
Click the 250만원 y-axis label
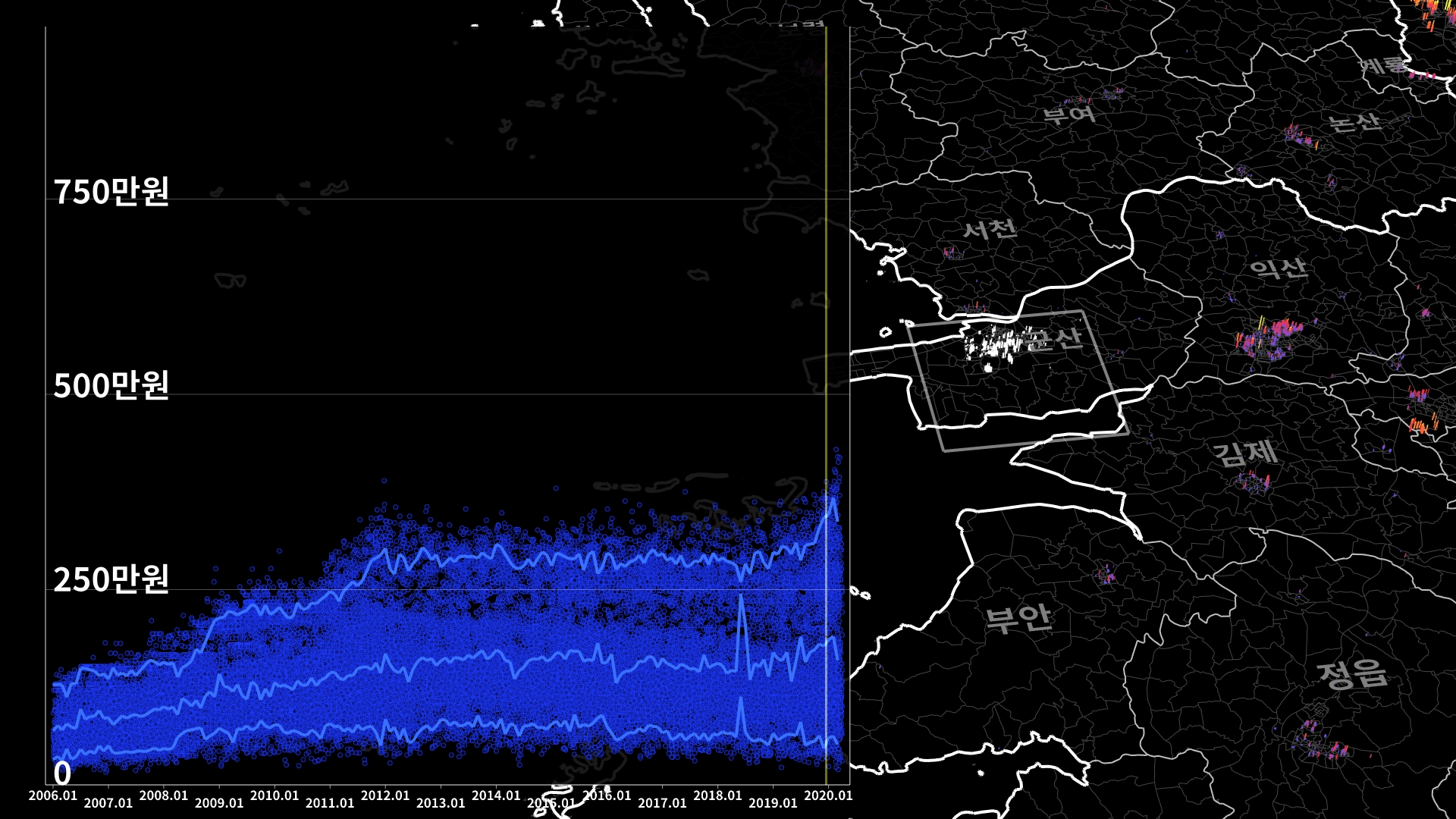(111, 579)
